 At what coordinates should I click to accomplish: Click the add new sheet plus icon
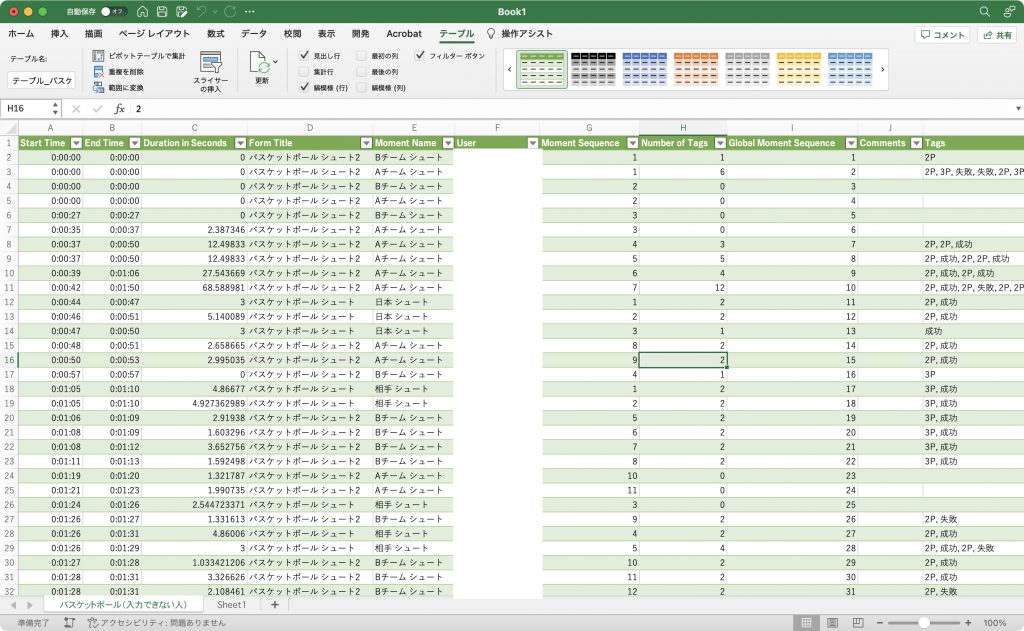[x=275, y=605]
